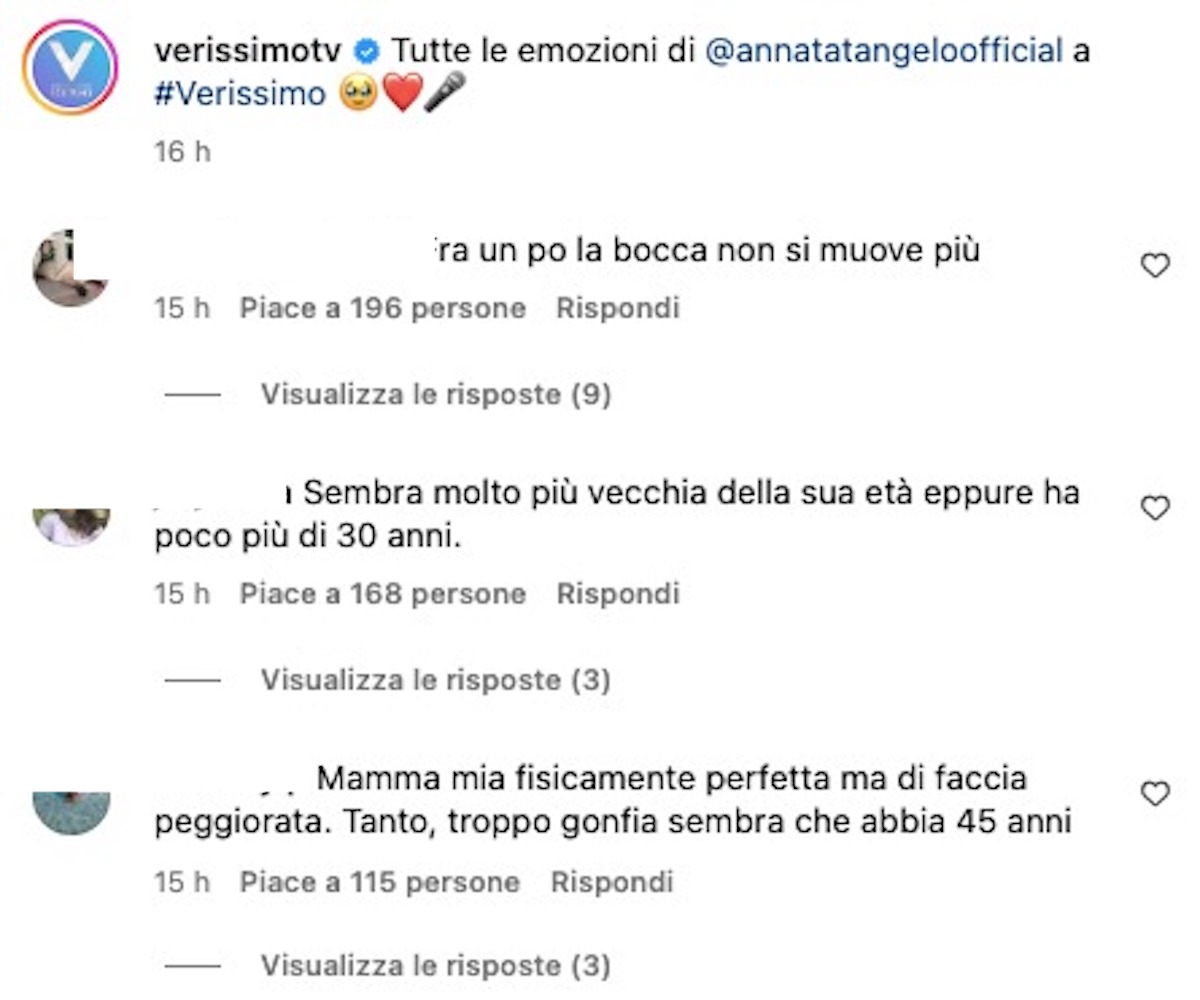Click the blue verified badge
This screenshot has height=1000, width=1200.
point(368,50)
